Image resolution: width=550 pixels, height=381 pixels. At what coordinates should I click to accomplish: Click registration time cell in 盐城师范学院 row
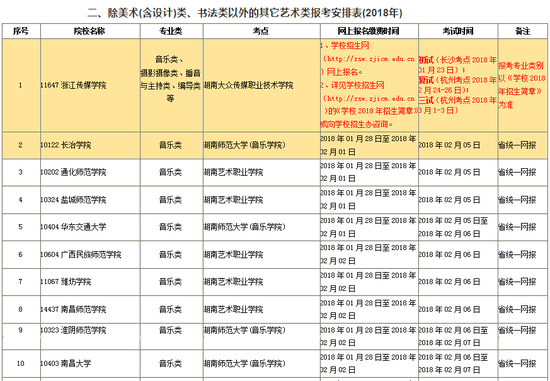tap(368, 200)
